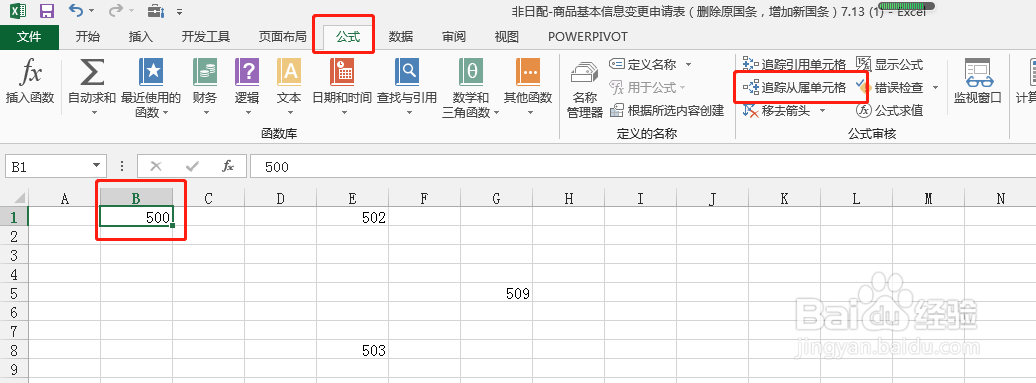This screenshot has width=1036, height=383.
Task: Select column header E
Action: (x=353, y=197)
